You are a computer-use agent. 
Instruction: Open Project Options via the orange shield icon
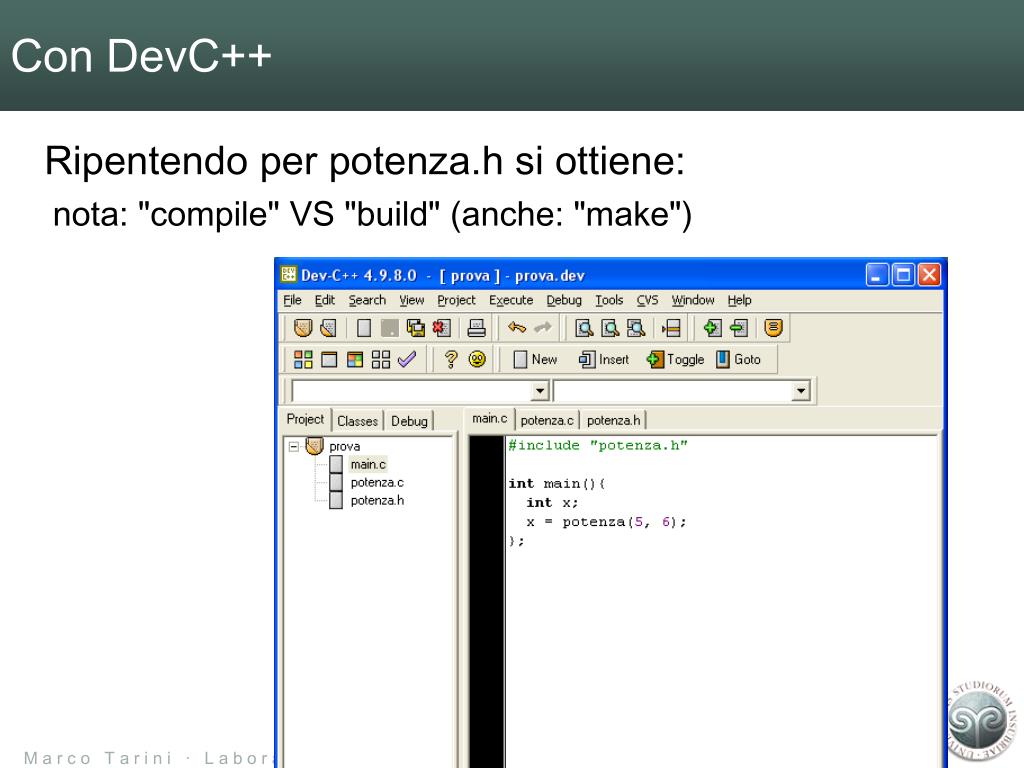click(x=773, y=328)
